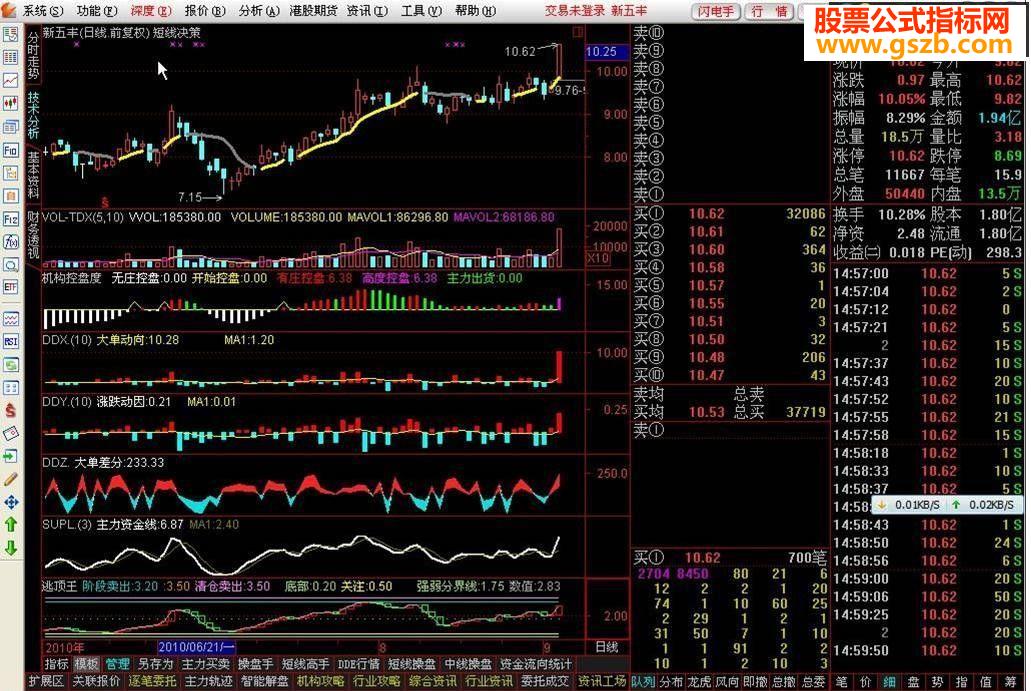Open the 关联报价 bottom tab
This screenshot has width=1031, height=691.
coord(96,682)
